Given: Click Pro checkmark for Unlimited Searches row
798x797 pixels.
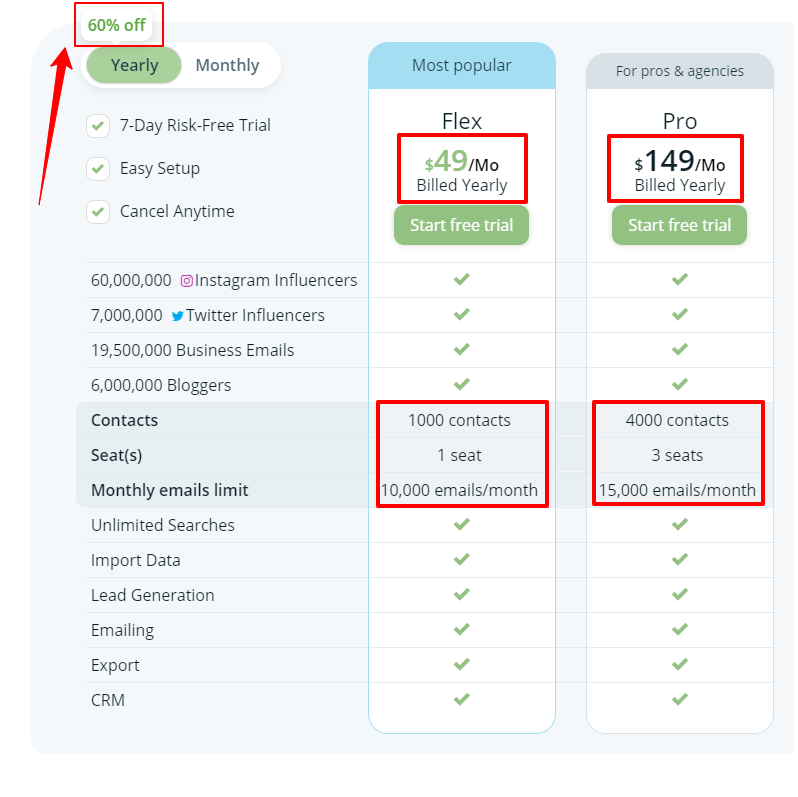Looking at the screenshot, I should point(680,524).
